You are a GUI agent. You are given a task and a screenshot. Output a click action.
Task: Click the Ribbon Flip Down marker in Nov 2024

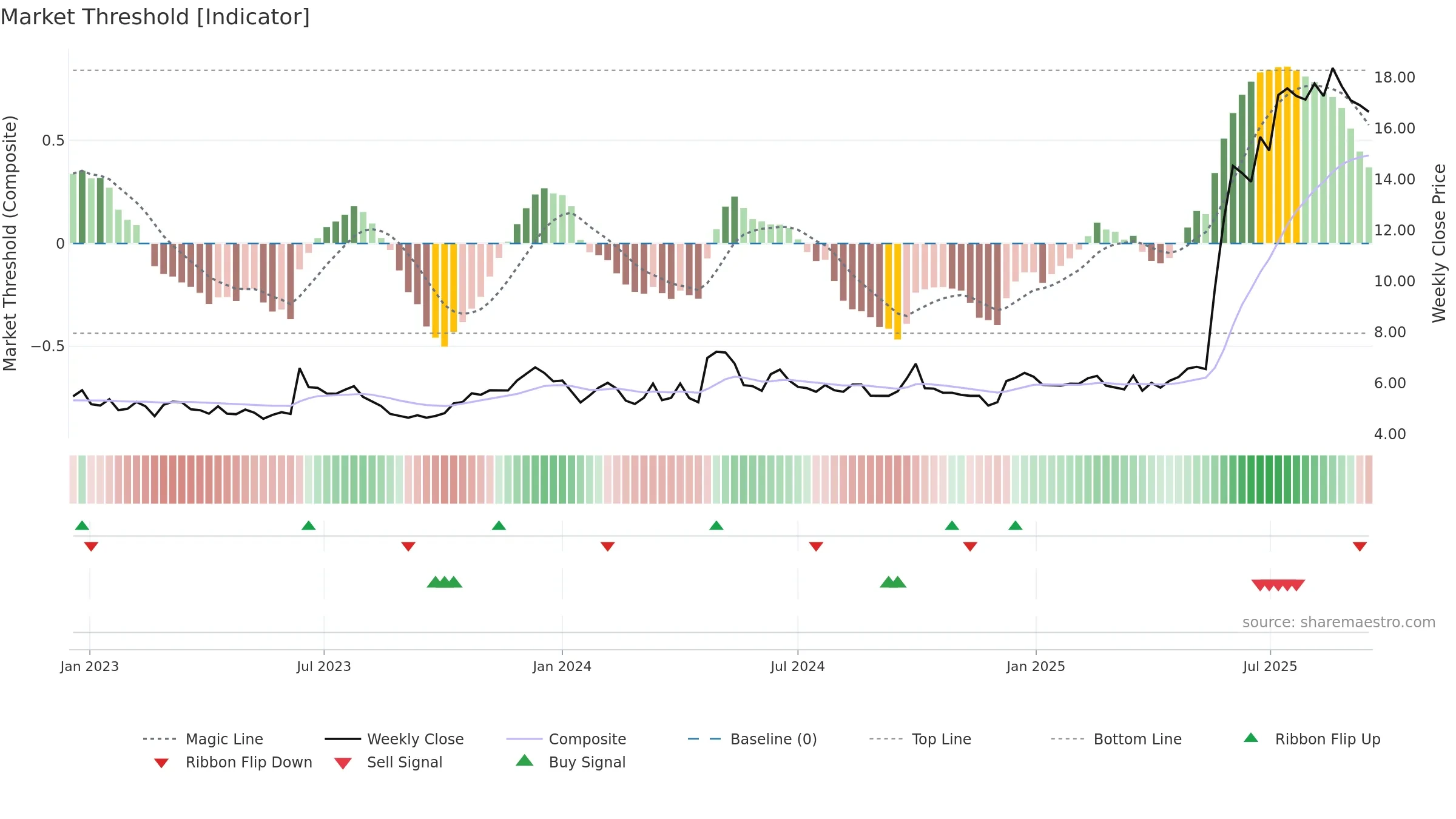pyautogui.click(x=970, y=547)
